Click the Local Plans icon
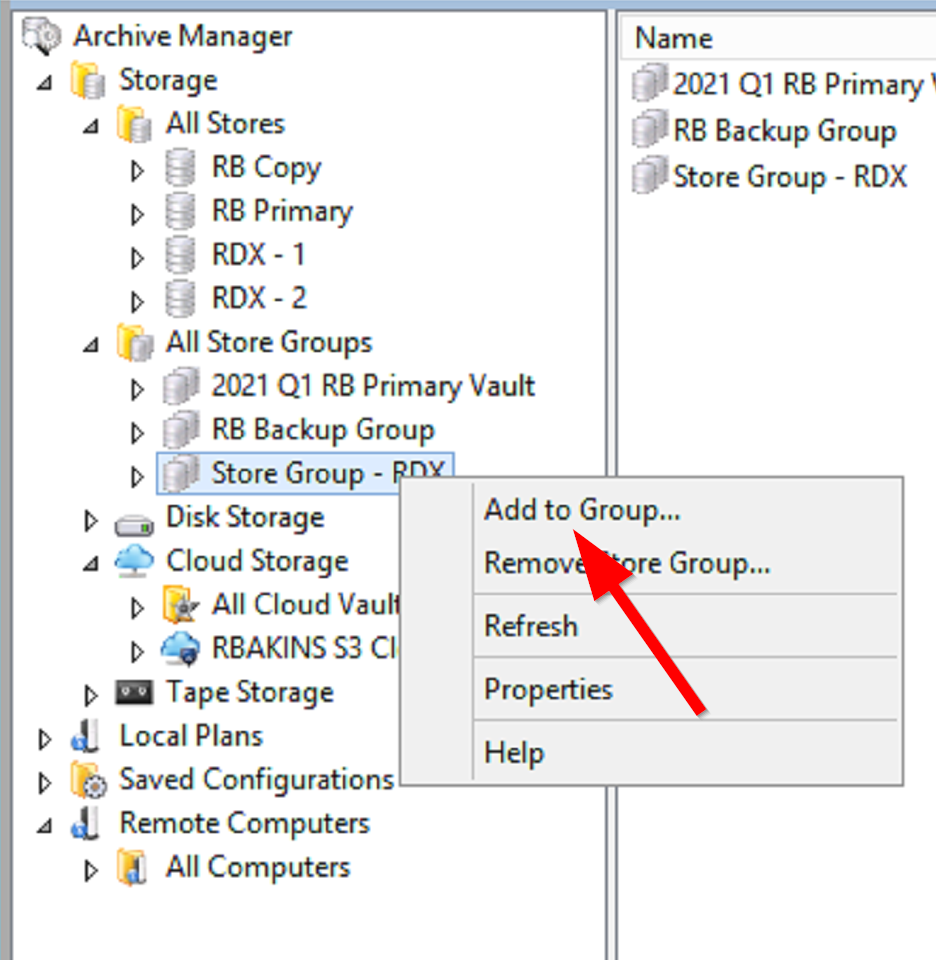 (85, 737)
